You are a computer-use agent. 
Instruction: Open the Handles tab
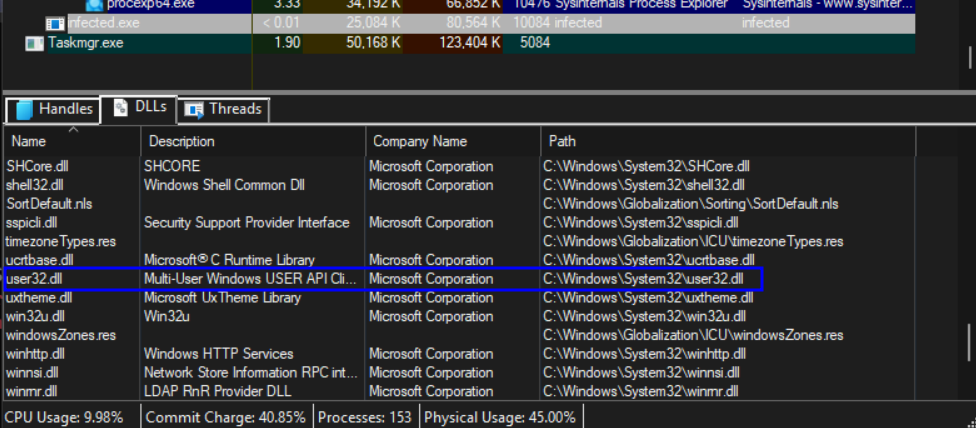(53, 109)
